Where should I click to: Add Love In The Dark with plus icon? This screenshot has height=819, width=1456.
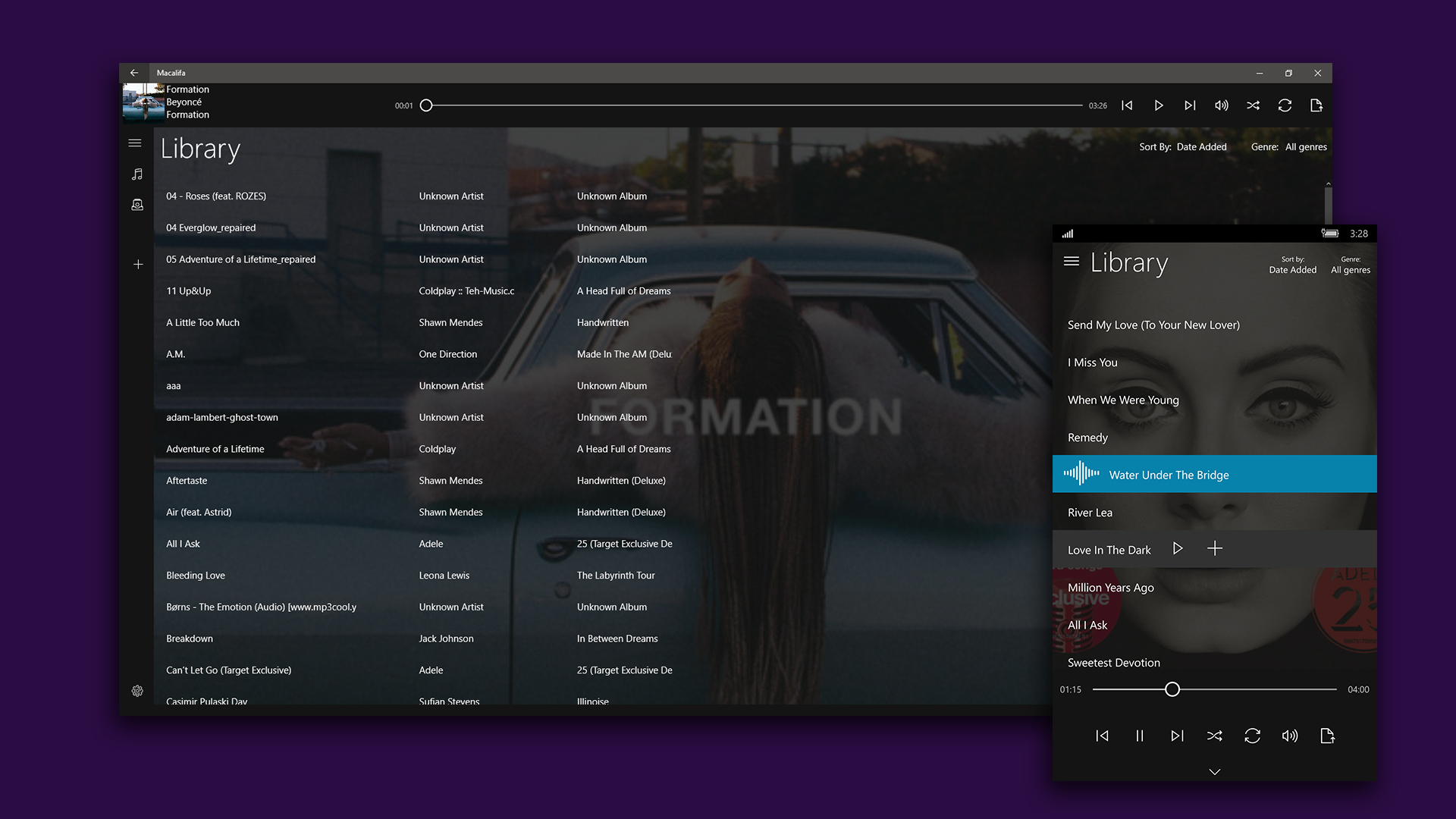[x=1214, y=548]
